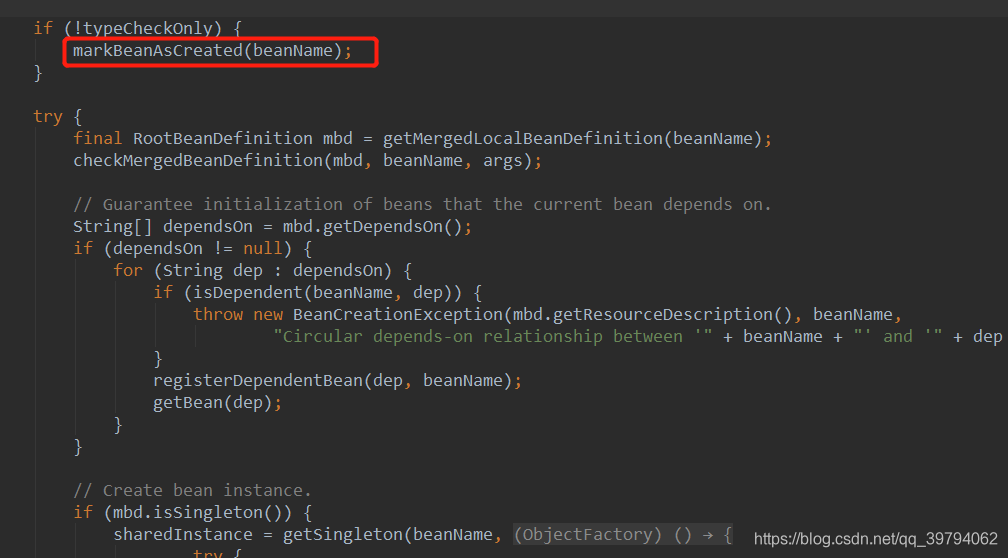Click the getSingleton method call
This screenshot has height=558, width=1008.
coord(343,534)
